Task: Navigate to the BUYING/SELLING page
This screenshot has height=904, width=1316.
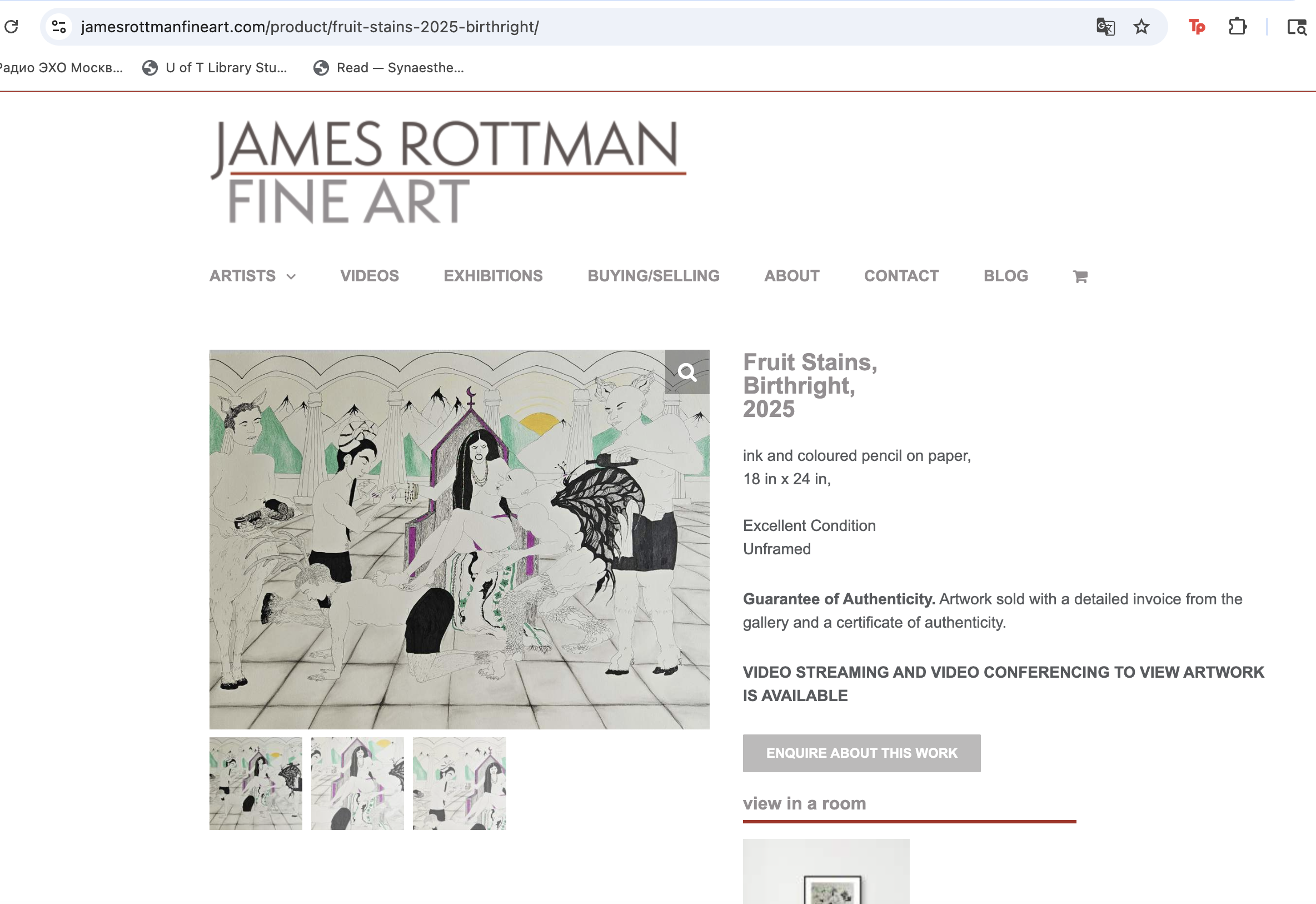Action: (654, 276)
